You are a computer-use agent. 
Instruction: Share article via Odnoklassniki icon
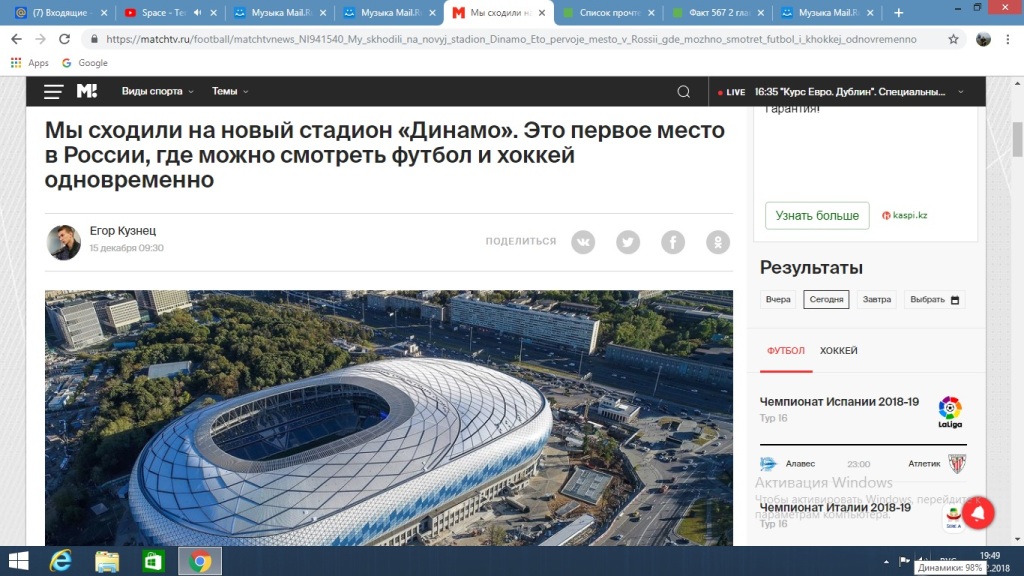pyautogui.click(x=718, y=242)
